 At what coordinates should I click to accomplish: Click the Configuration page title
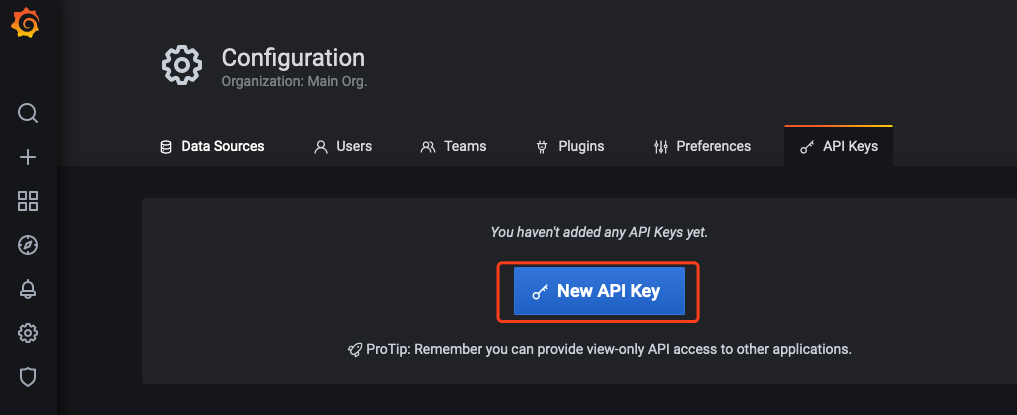pos(293,58)
